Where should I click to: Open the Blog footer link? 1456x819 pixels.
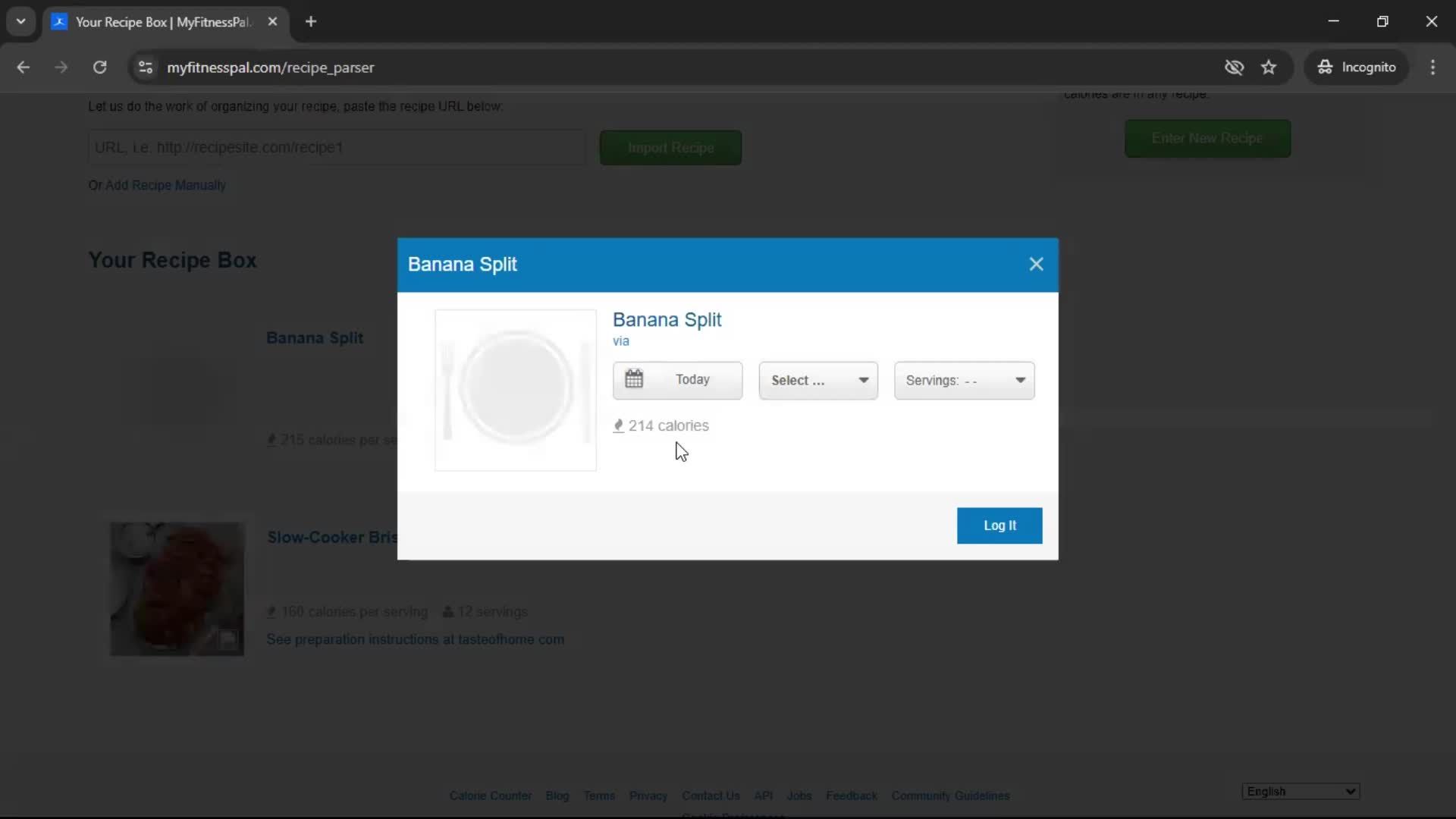[557, 795]
